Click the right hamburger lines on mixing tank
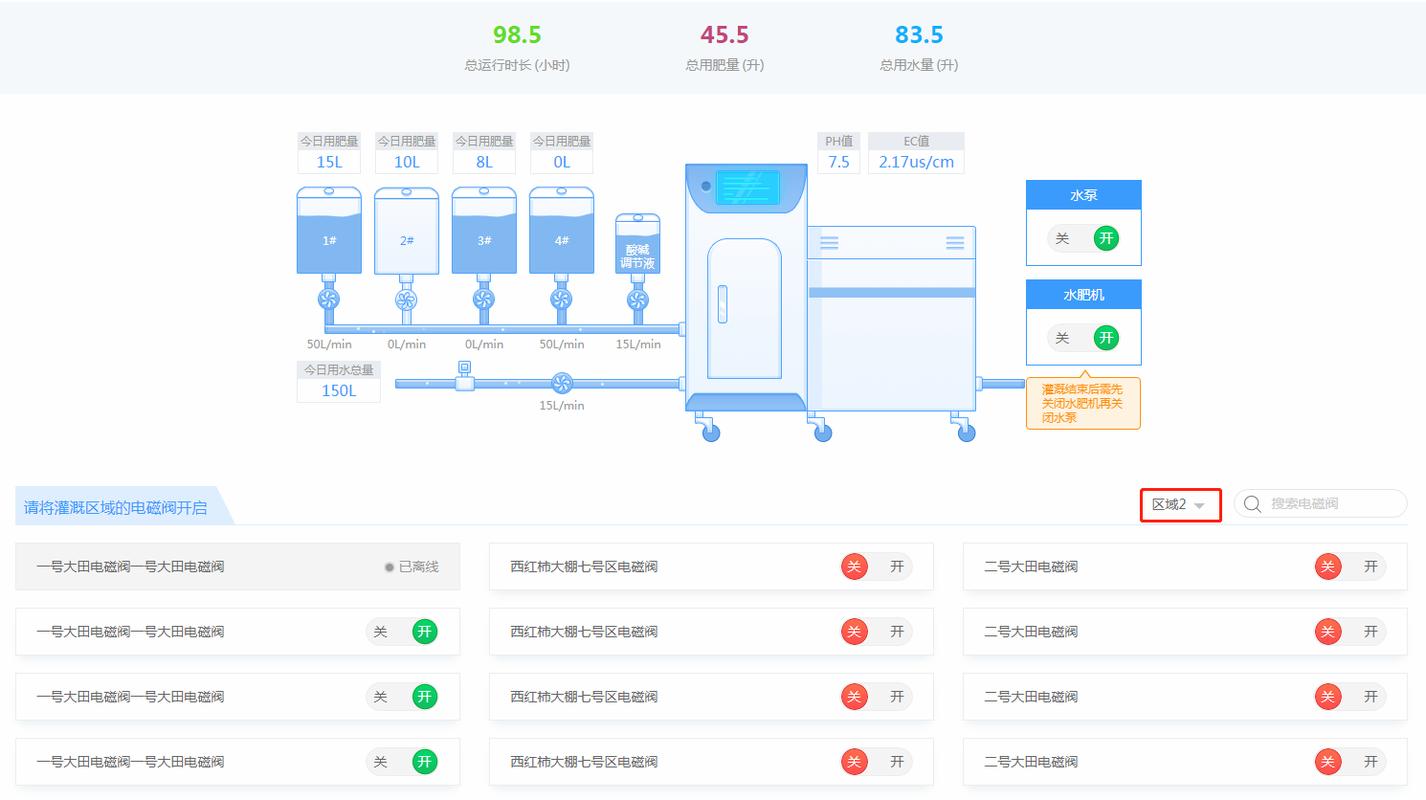 point(955,243)
